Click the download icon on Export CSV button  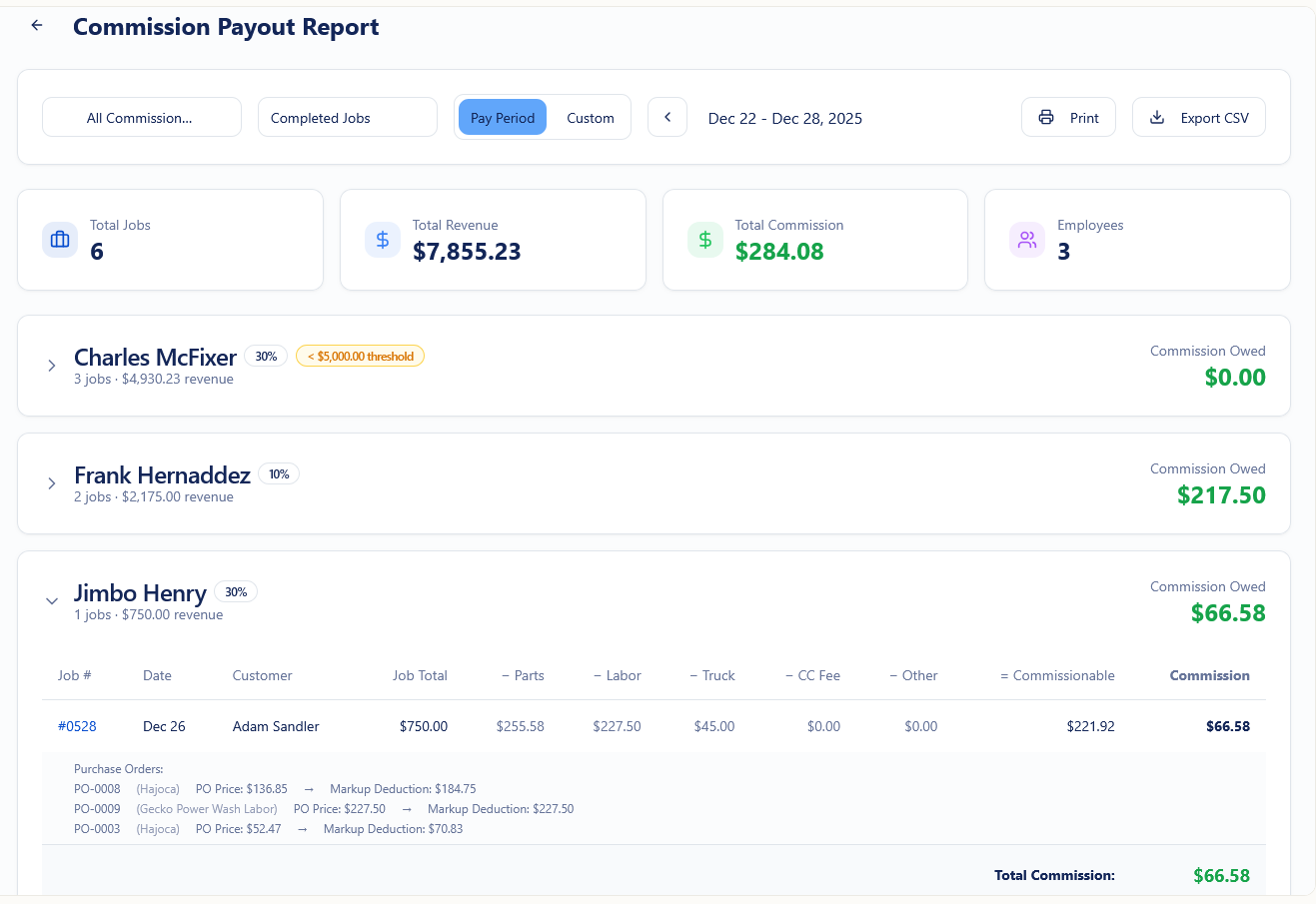pyautogui.click(x=1156, y=117)
